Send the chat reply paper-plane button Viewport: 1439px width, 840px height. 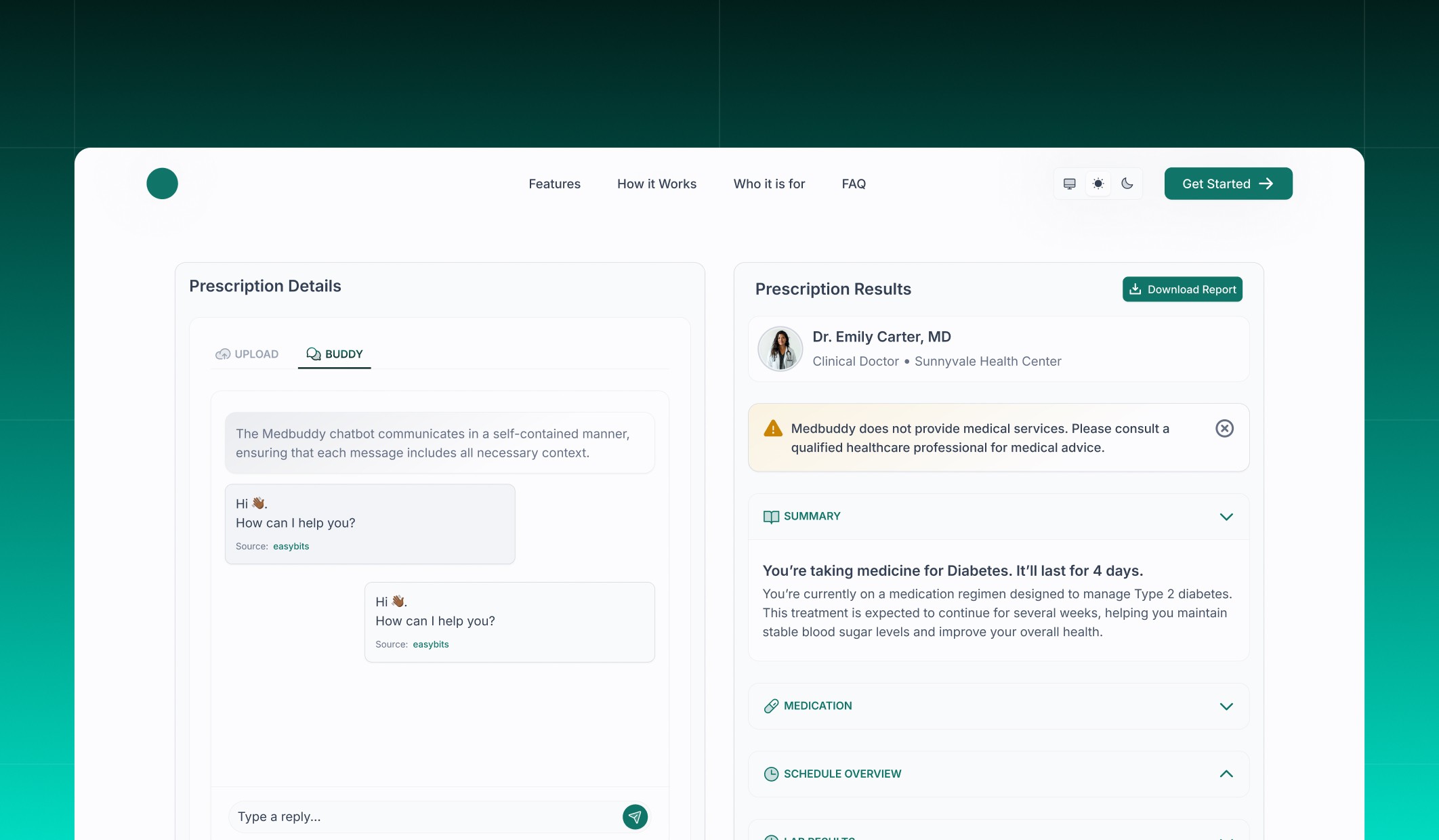coord(635,817)
